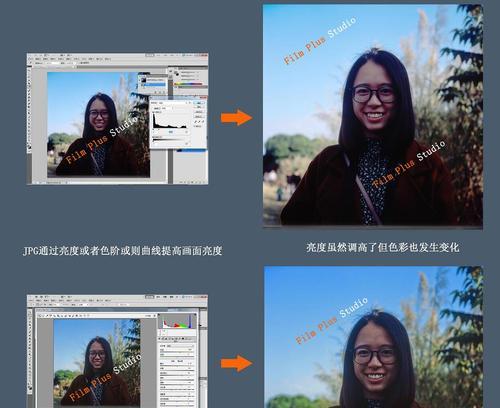Click the OK button in Levels dialog

pyautogui.click(x=199, y=103)
